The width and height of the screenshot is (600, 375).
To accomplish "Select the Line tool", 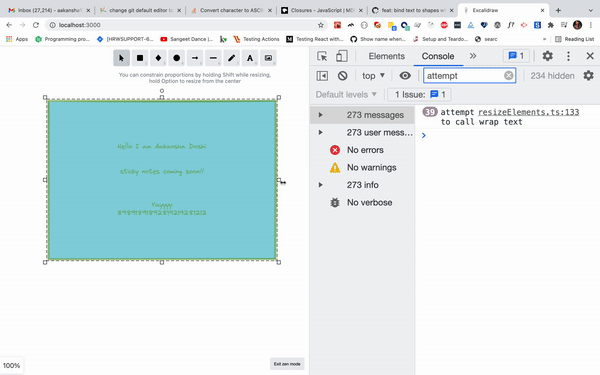I will pyautogui.click(x=213, y=58).
